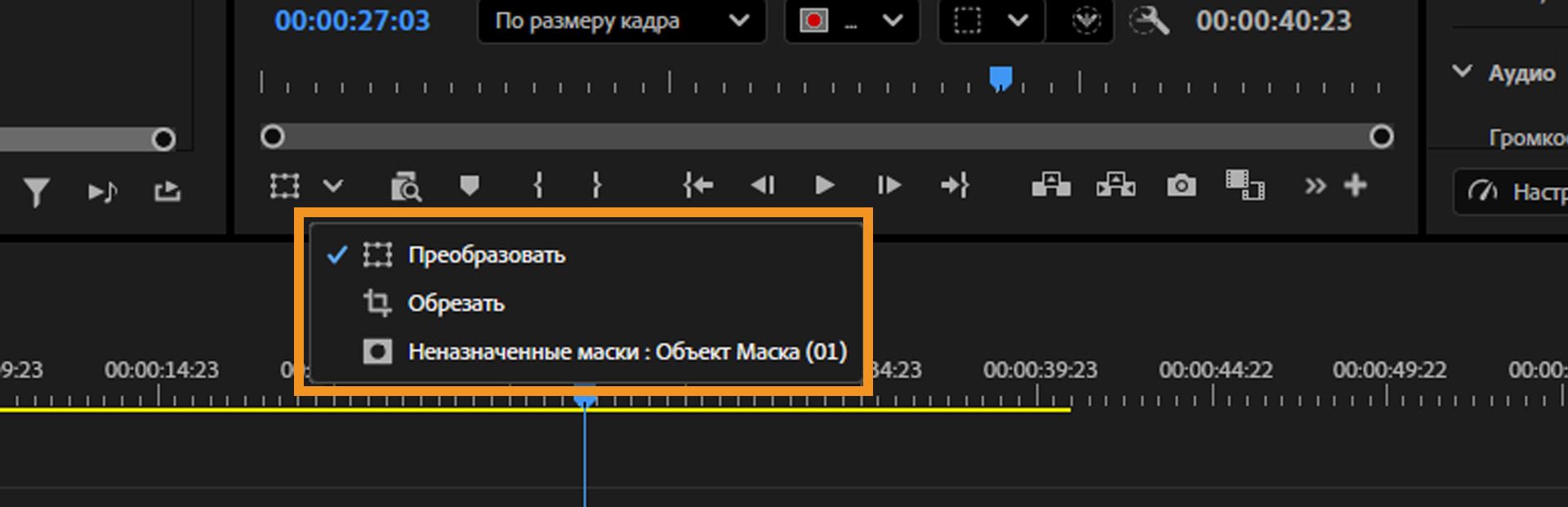Open the comparison view icon
This screenshot has height=507, width=1568.
[x=1245, y=185]
